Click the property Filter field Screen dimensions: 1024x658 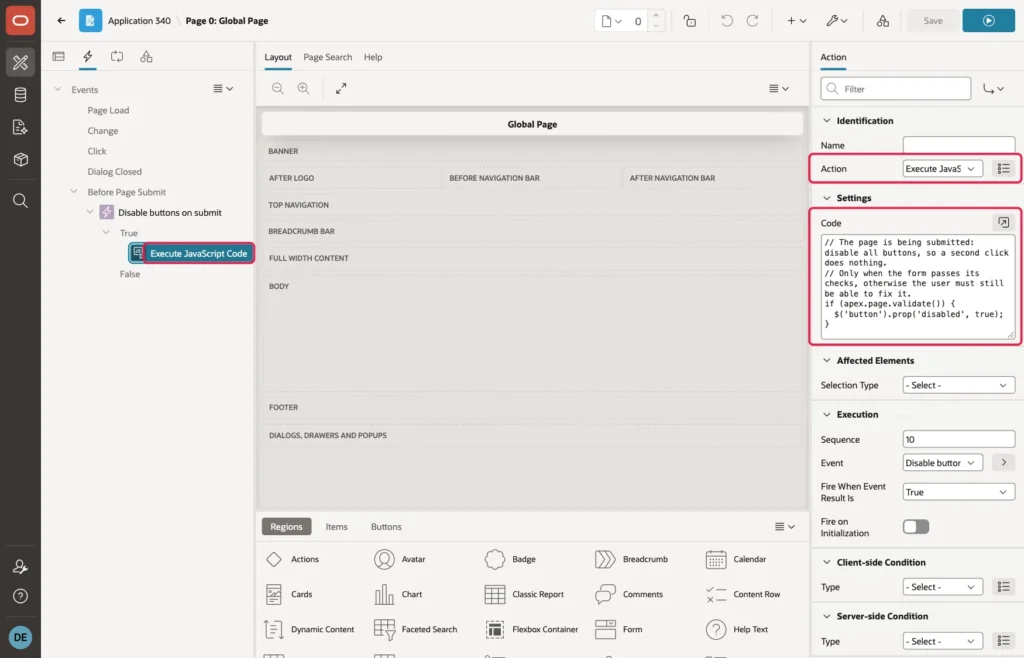(895, 89)
